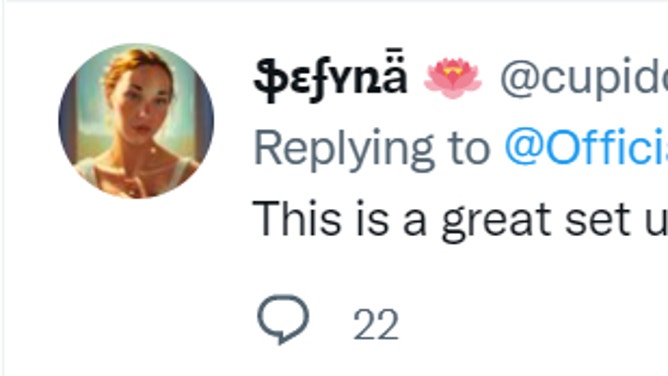The height and width of the screenshot is (376, 668).
Task: Open the circular profile picture of the woman
Action: coord(136,121)
